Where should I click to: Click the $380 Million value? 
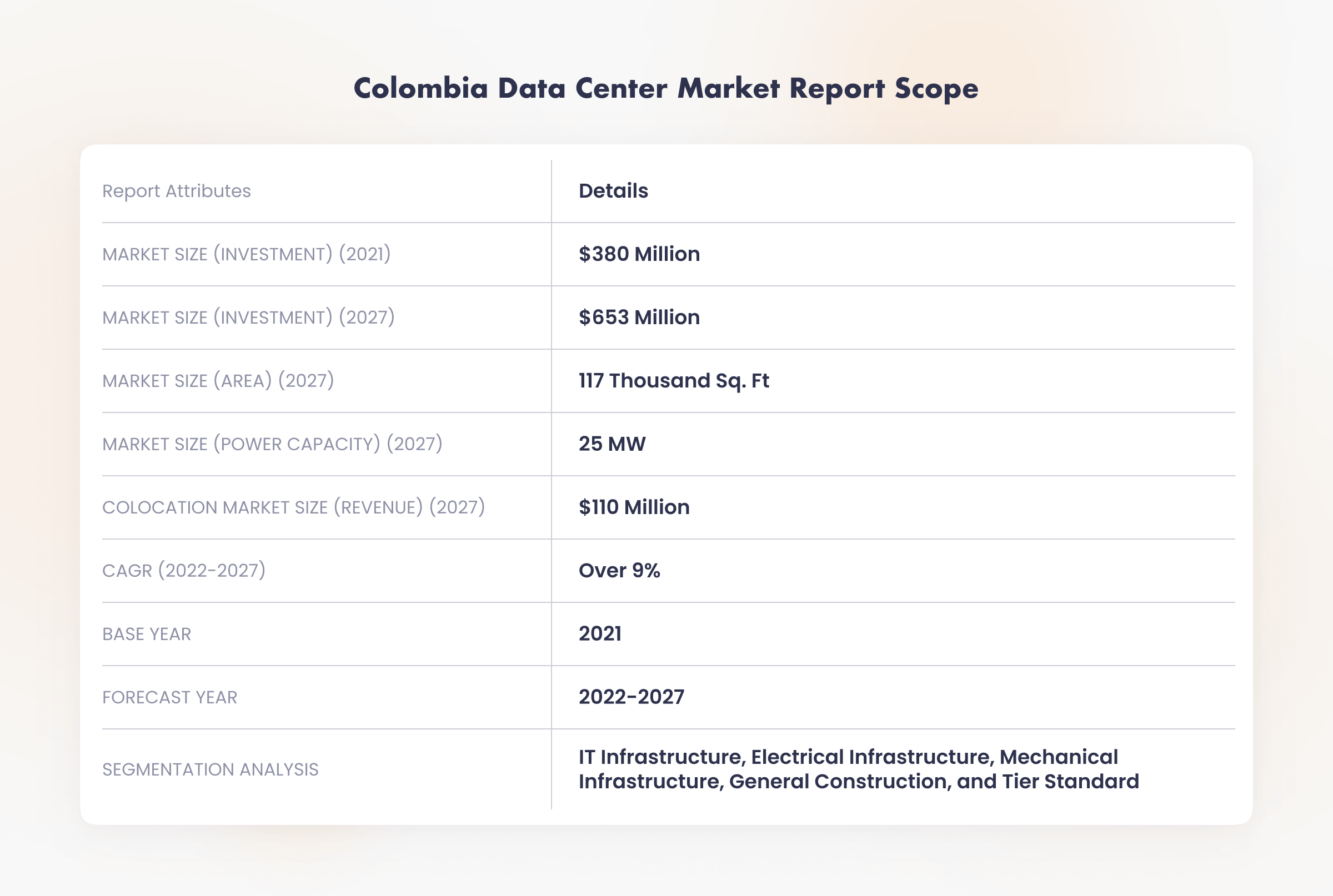(639, 254)
